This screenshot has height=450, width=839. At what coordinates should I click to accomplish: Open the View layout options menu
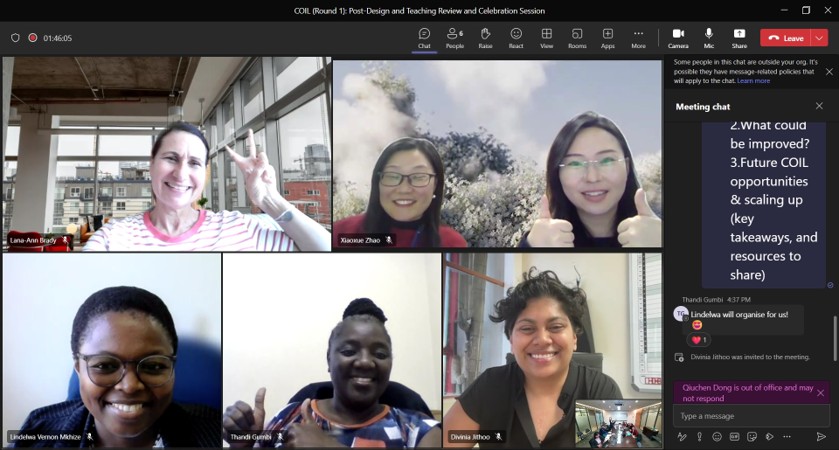pyautogui.click(x=547, y=37)
